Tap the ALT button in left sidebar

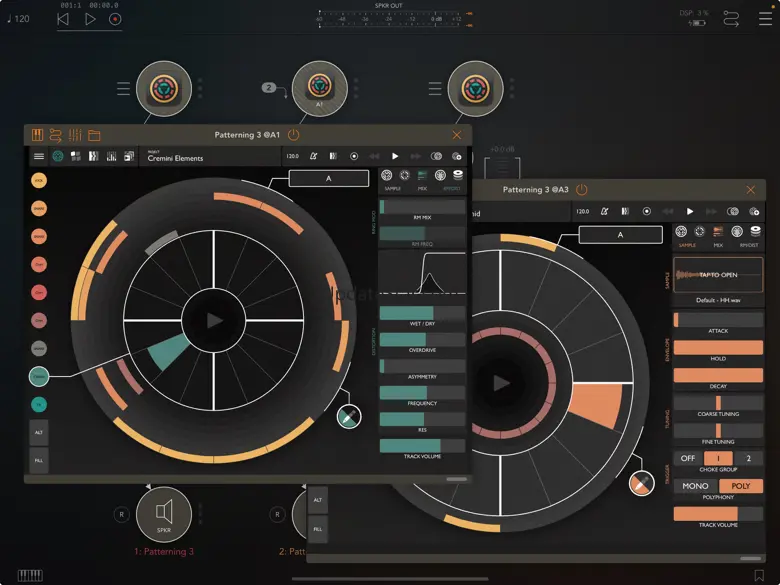[x=39, y=432]
